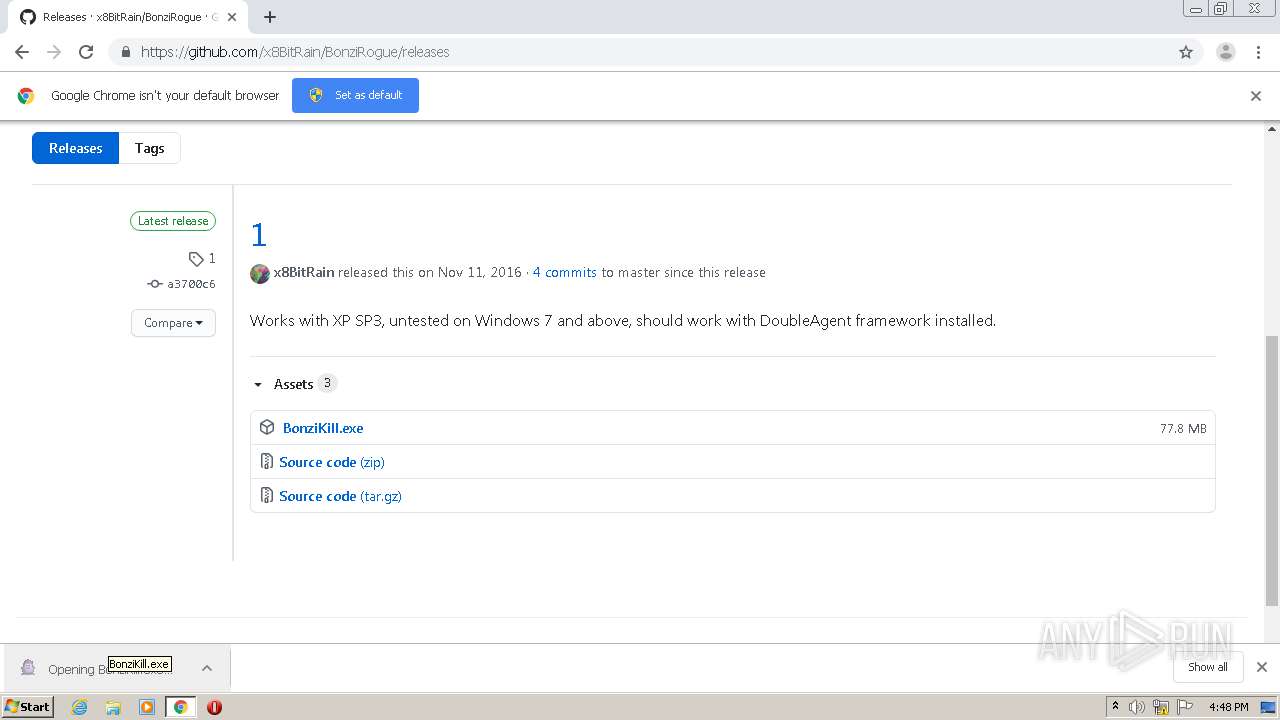
Task: Click the Latest release badge
Action: [x=173, y=221]
